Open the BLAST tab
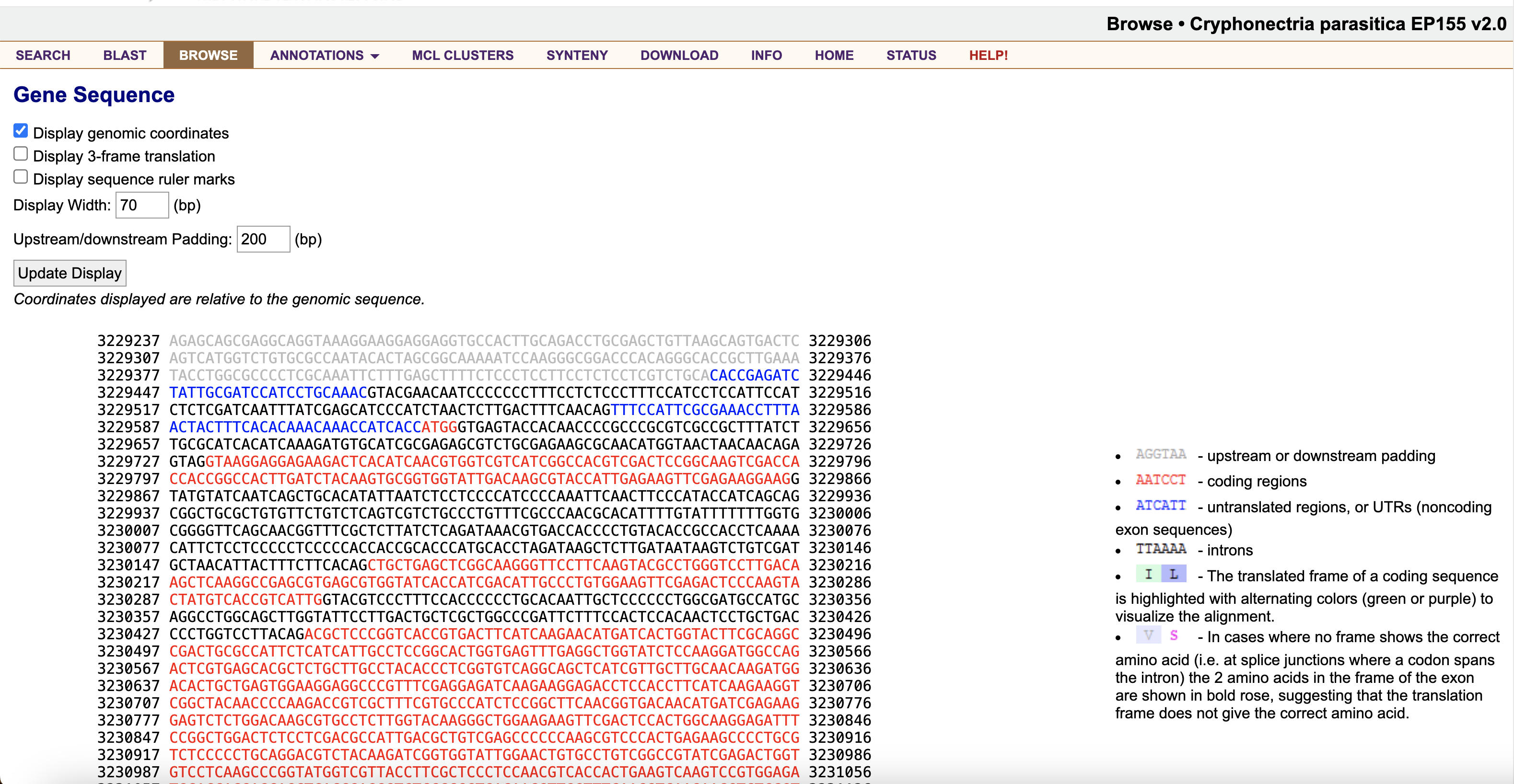Viewport: 1514px width, 784px height. point(125,55)
